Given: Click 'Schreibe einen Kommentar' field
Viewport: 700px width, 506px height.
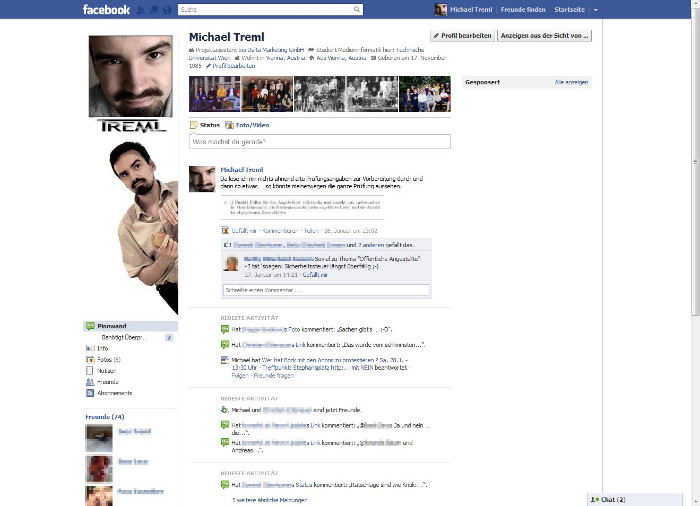Looking at the screenshot, I should pyautogui.click(x=326, y=290).
